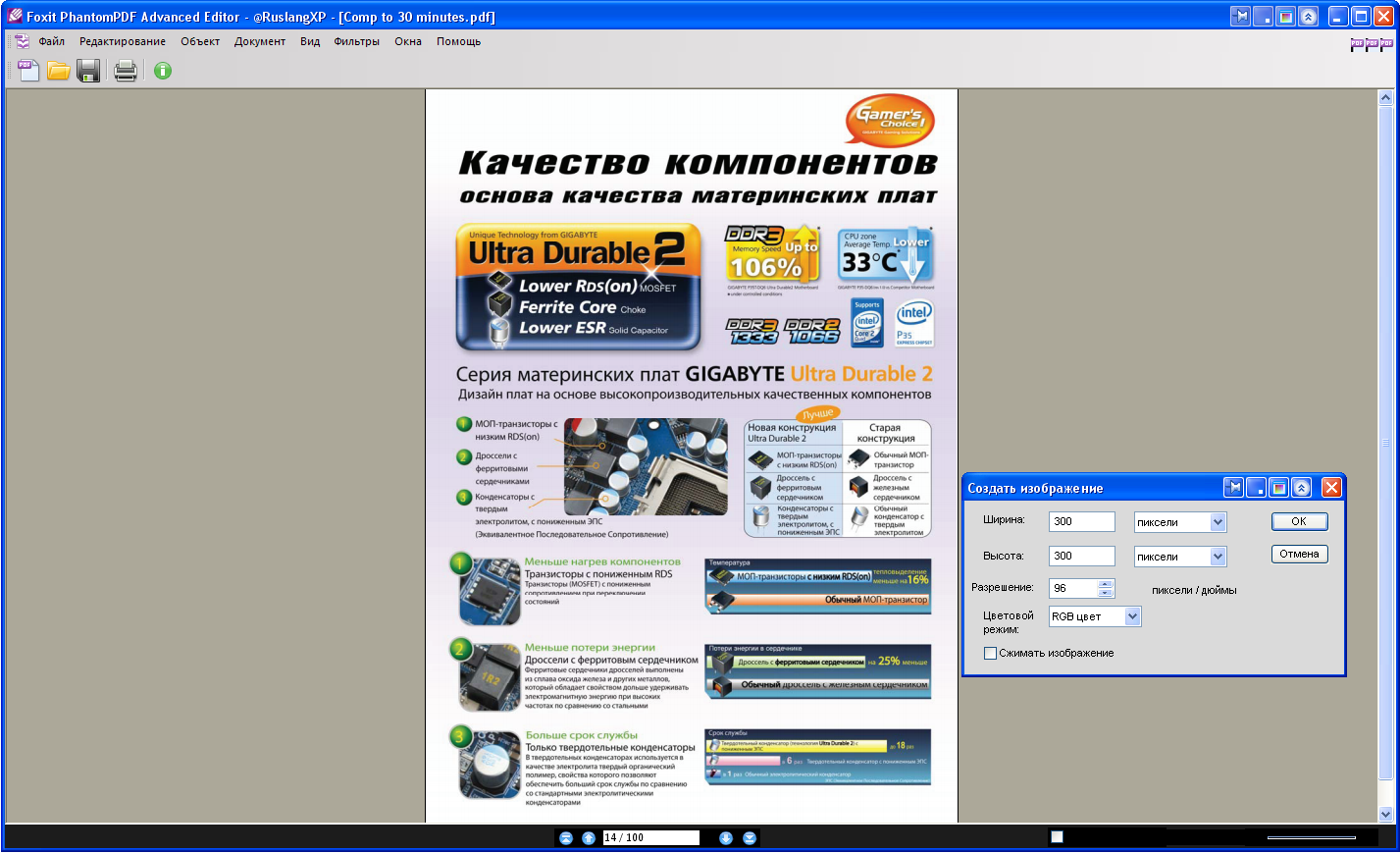Click the pin icon in the Создать изображение dialog

1234,487
